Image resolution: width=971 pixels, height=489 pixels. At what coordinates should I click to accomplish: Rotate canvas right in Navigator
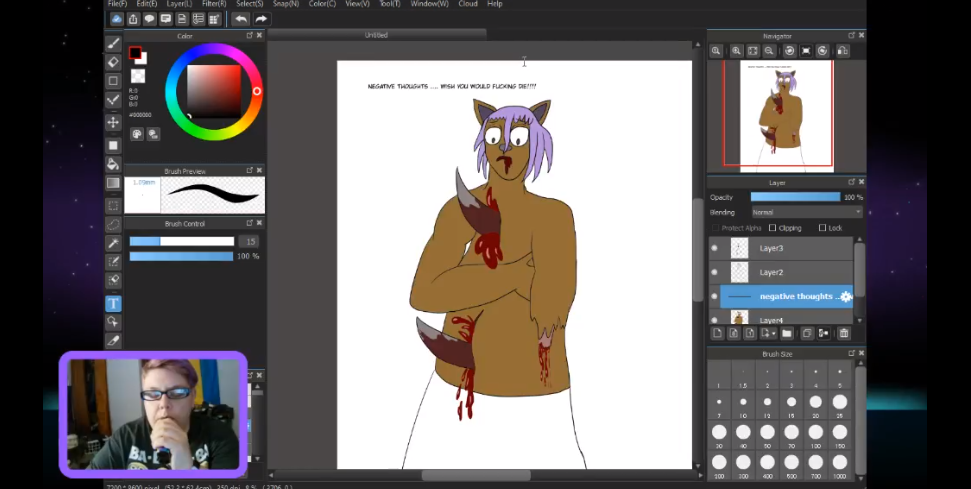pyautogui.click(x=822, y=51)
